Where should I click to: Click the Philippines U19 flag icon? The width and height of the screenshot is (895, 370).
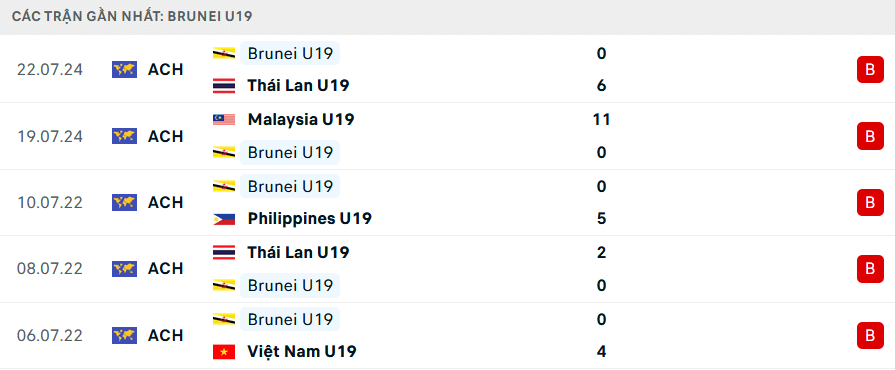[224, 219]
